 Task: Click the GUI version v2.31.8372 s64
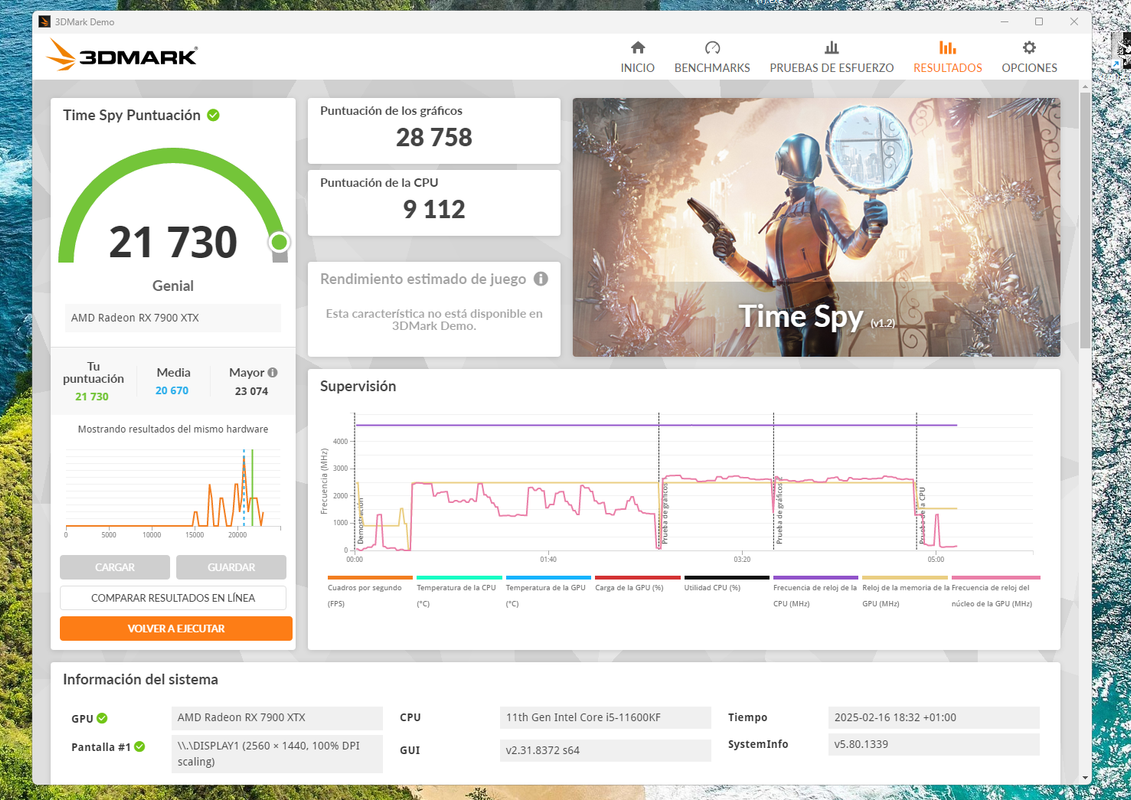pyautogui.click(x=604, y=750)
